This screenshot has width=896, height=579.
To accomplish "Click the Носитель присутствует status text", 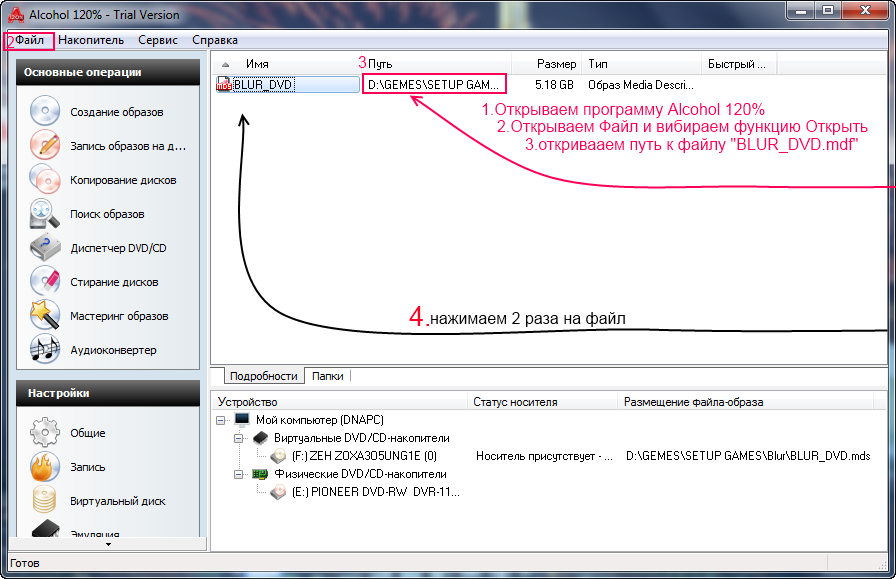I will (544, 456).
